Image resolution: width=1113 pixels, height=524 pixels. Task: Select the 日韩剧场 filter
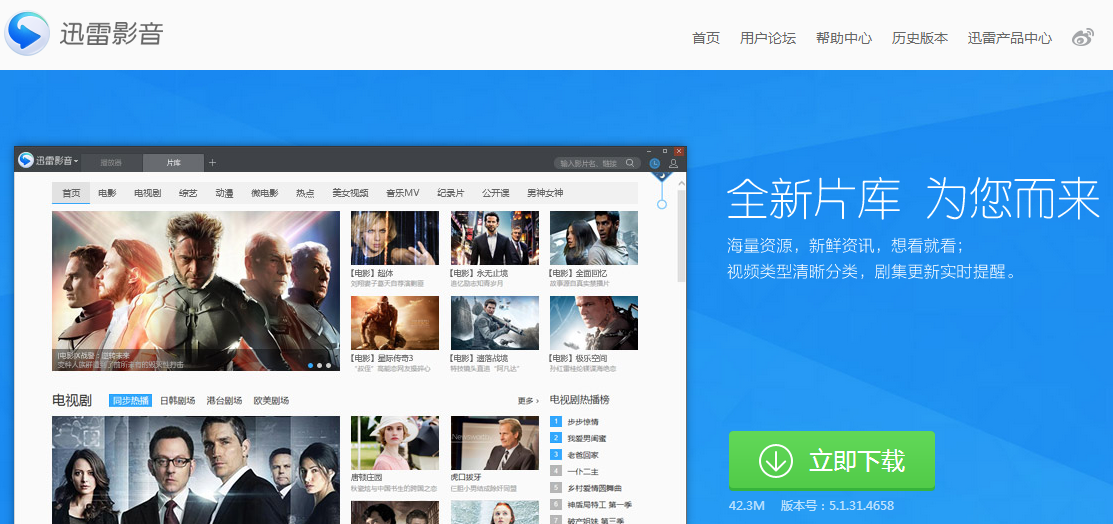[177, 400]
